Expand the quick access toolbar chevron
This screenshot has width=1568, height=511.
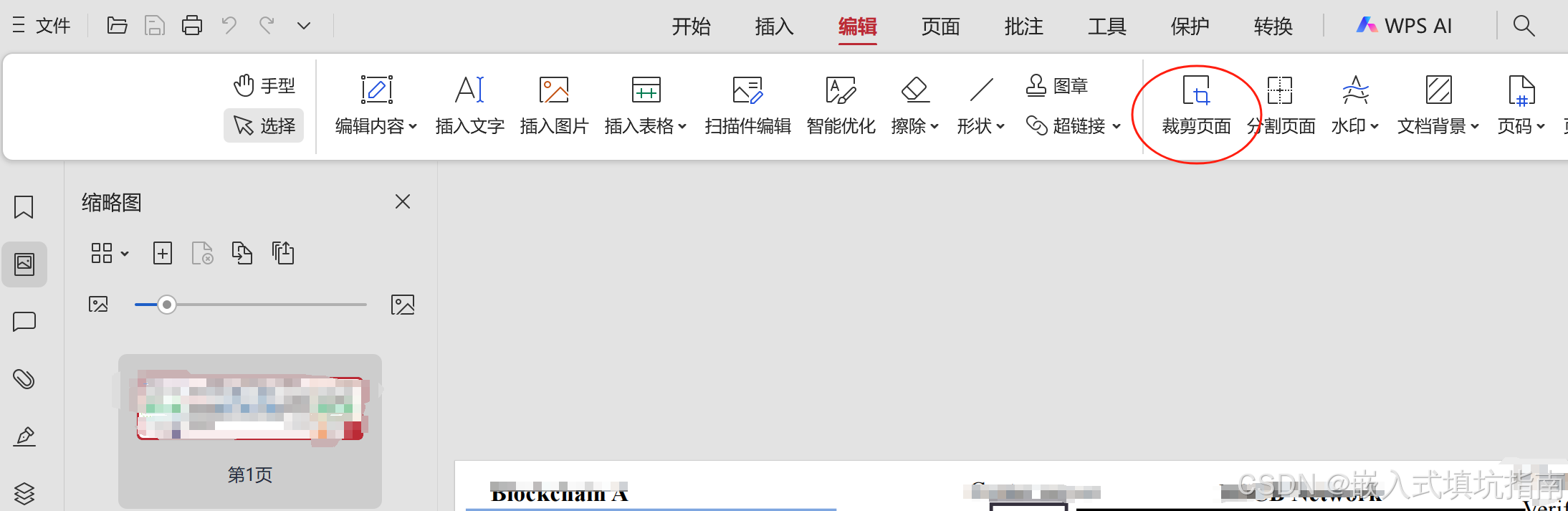click(304, 26)
